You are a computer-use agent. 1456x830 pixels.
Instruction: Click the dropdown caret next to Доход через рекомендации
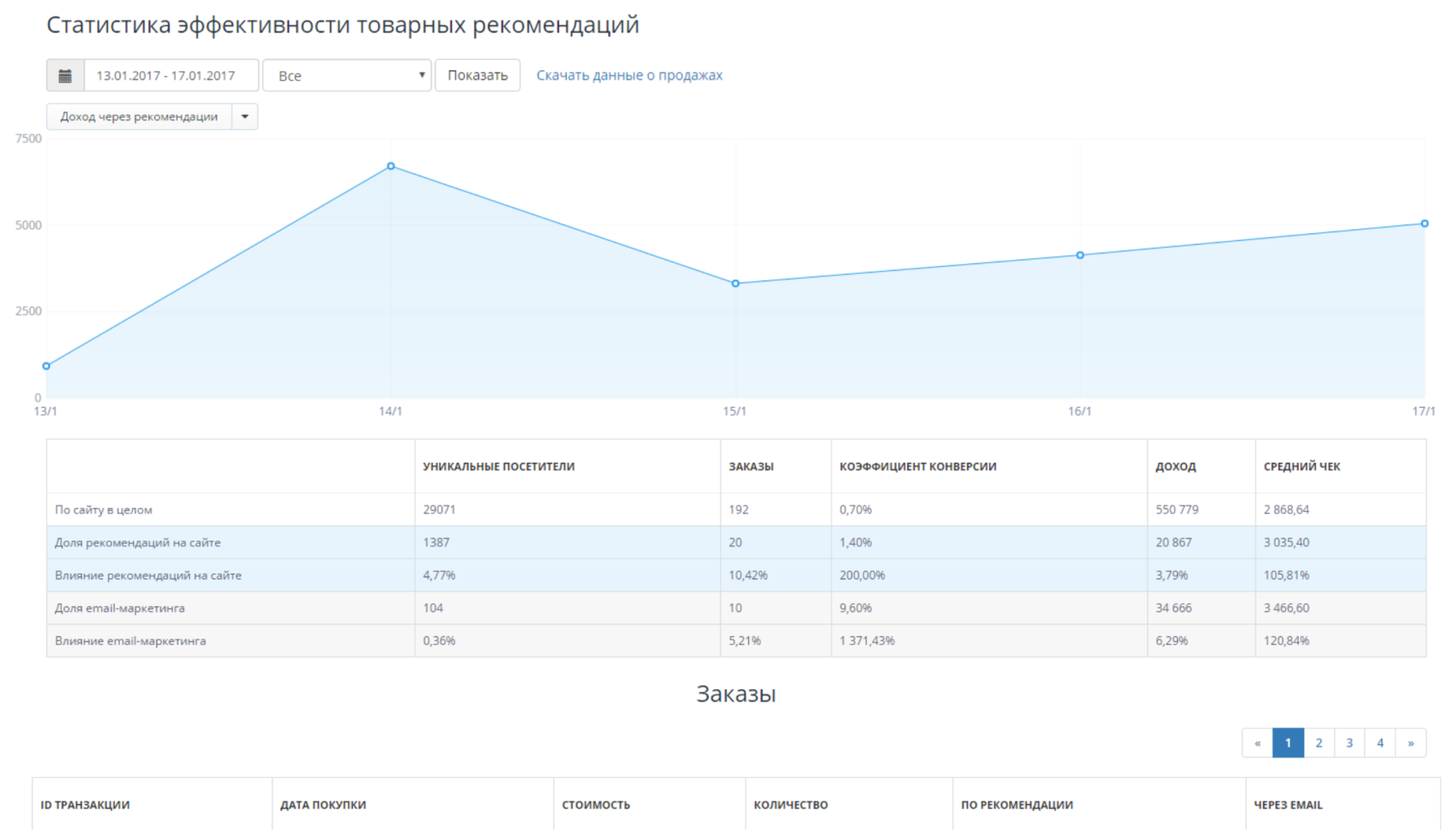245,116
